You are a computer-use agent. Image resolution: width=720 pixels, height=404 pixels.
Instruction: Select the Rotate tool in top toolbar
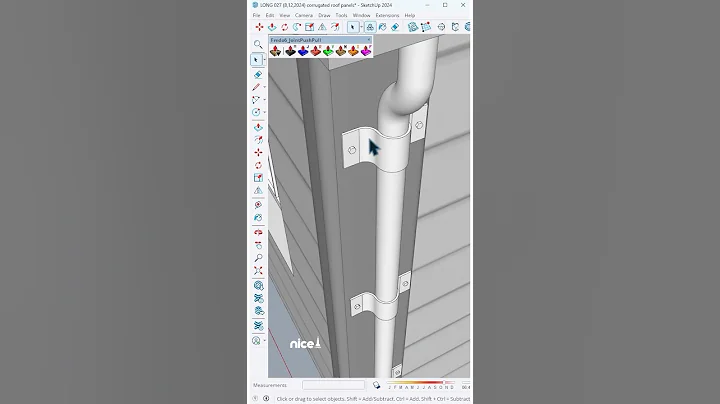pyautogui.click(x=285, y=27)
